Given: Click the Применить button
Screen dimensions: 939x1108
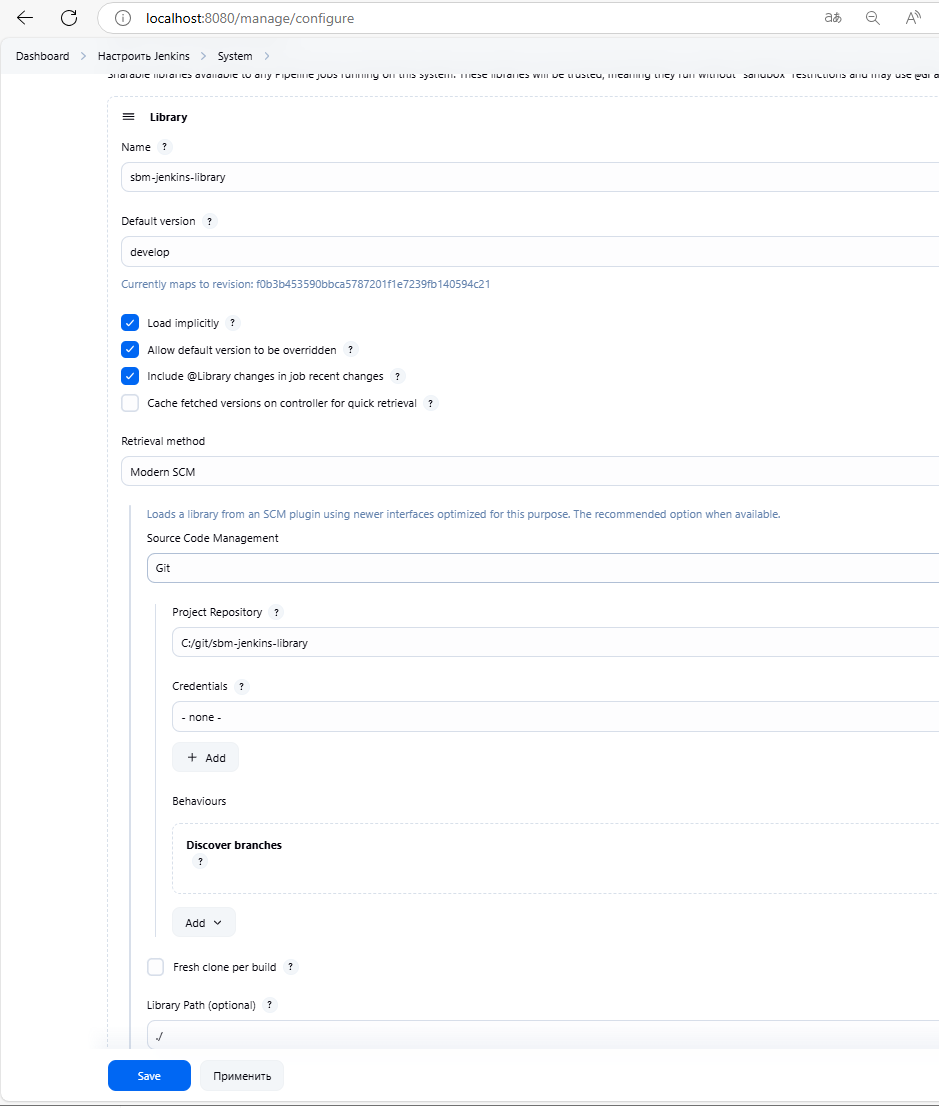Looking at the screenshot, I should (x=242, y=1076).
